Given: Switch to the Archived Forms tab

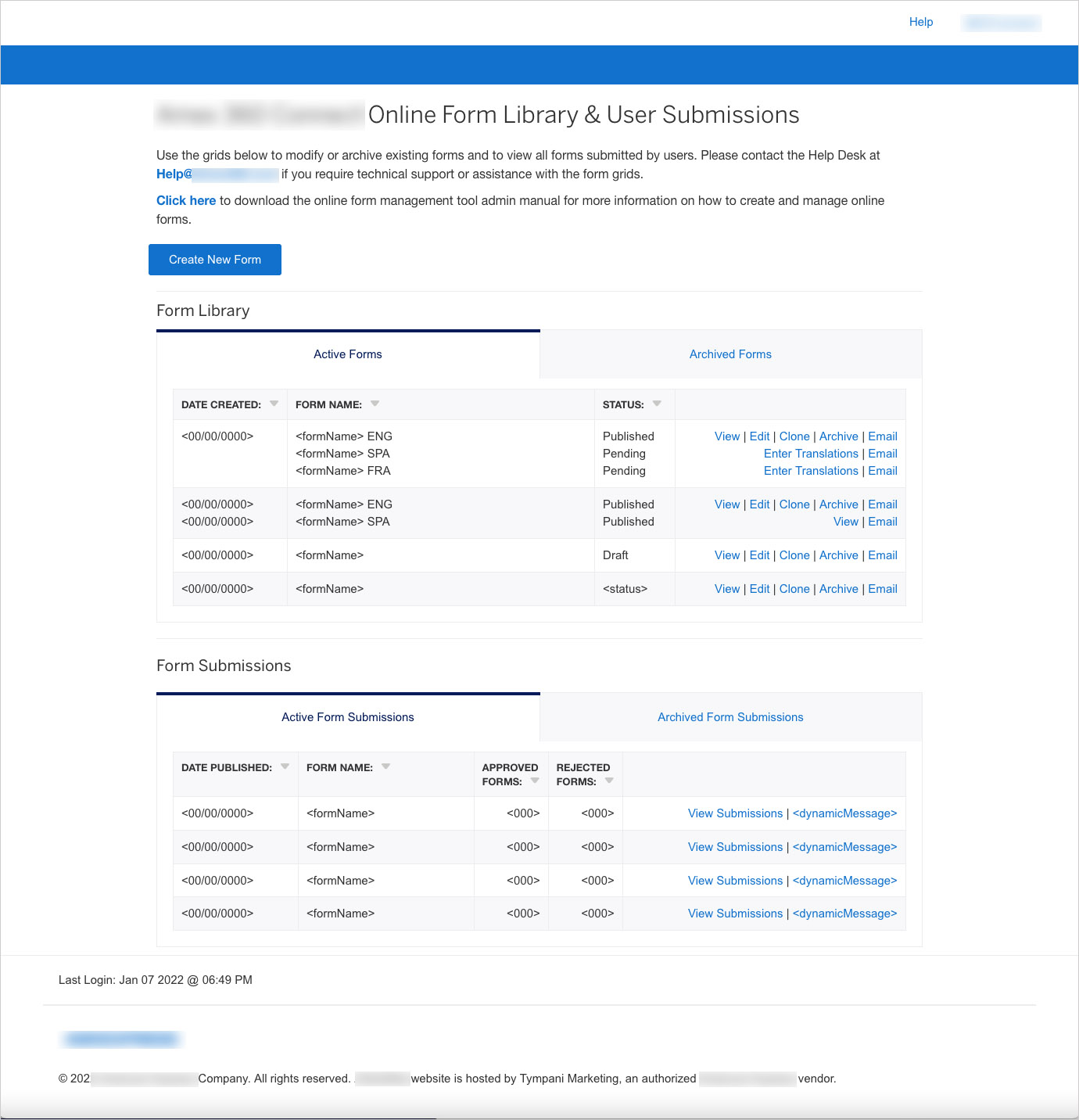Looking at the screenshot, I should coord(730,354).
